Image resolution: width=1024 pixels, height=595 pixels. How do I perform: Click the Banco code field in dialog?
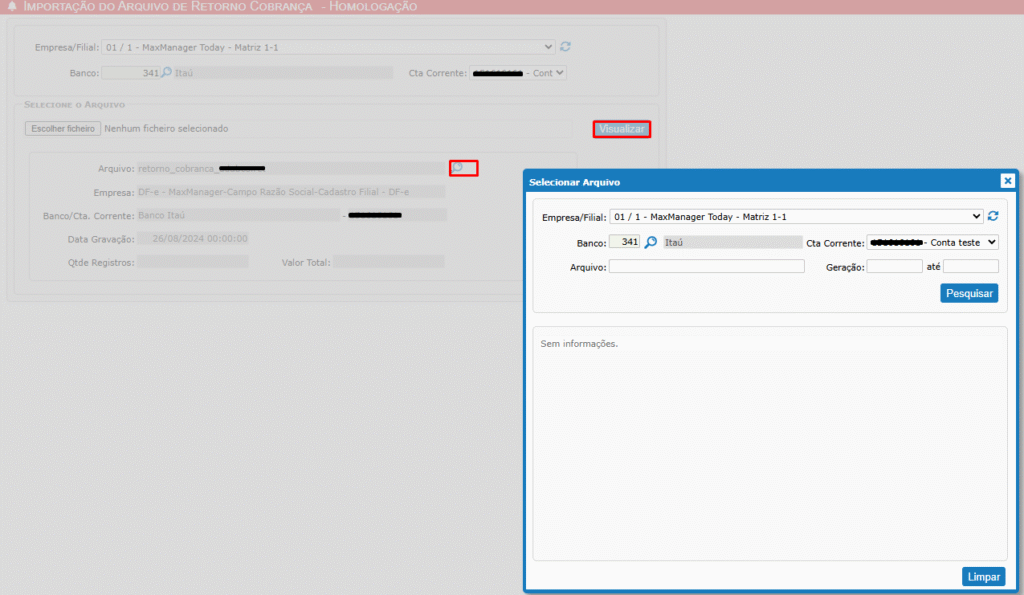click(x=624, y=242)
